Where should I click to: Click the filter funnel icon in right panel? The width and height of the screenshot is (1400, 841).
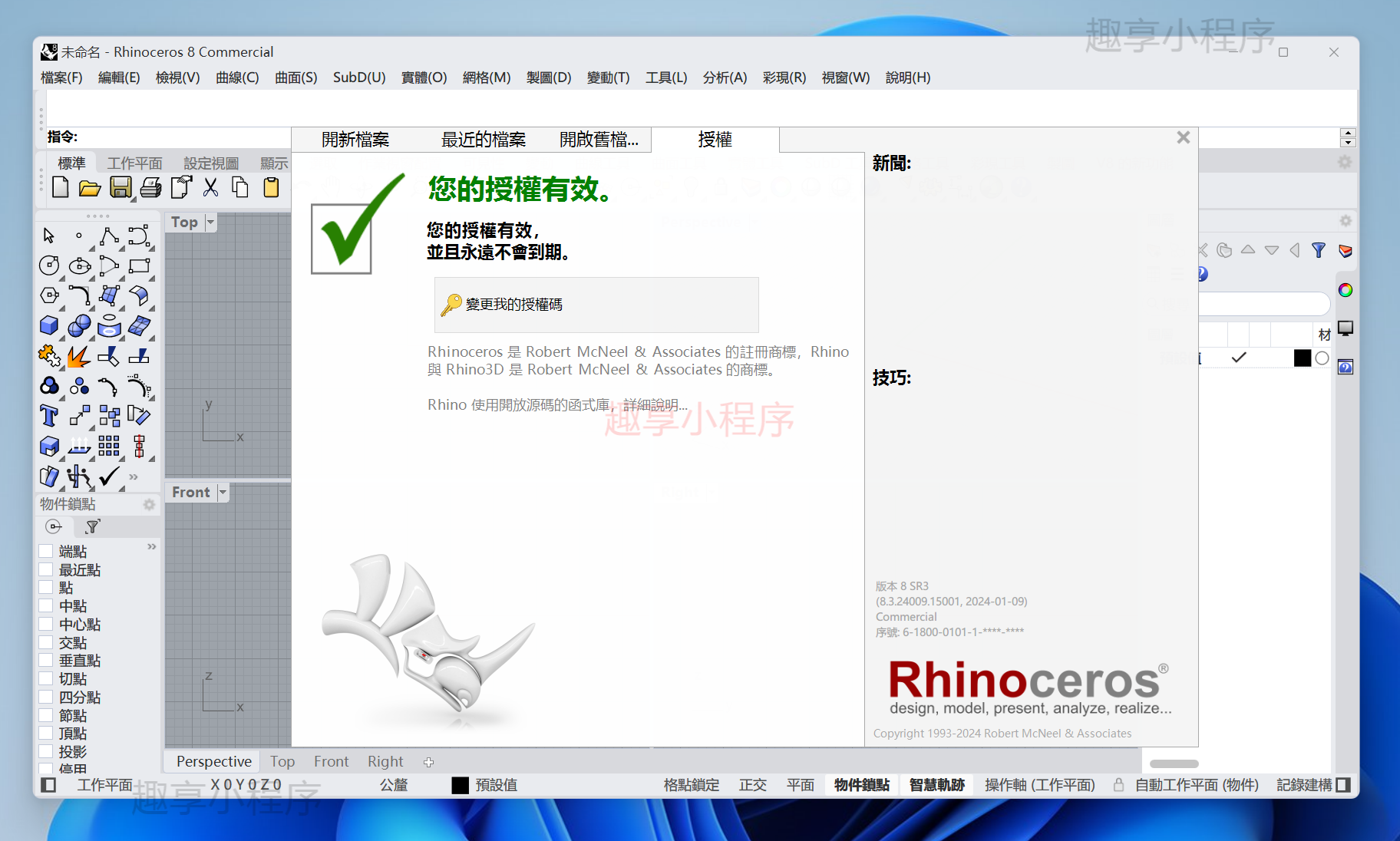(x=1319, y=250)
